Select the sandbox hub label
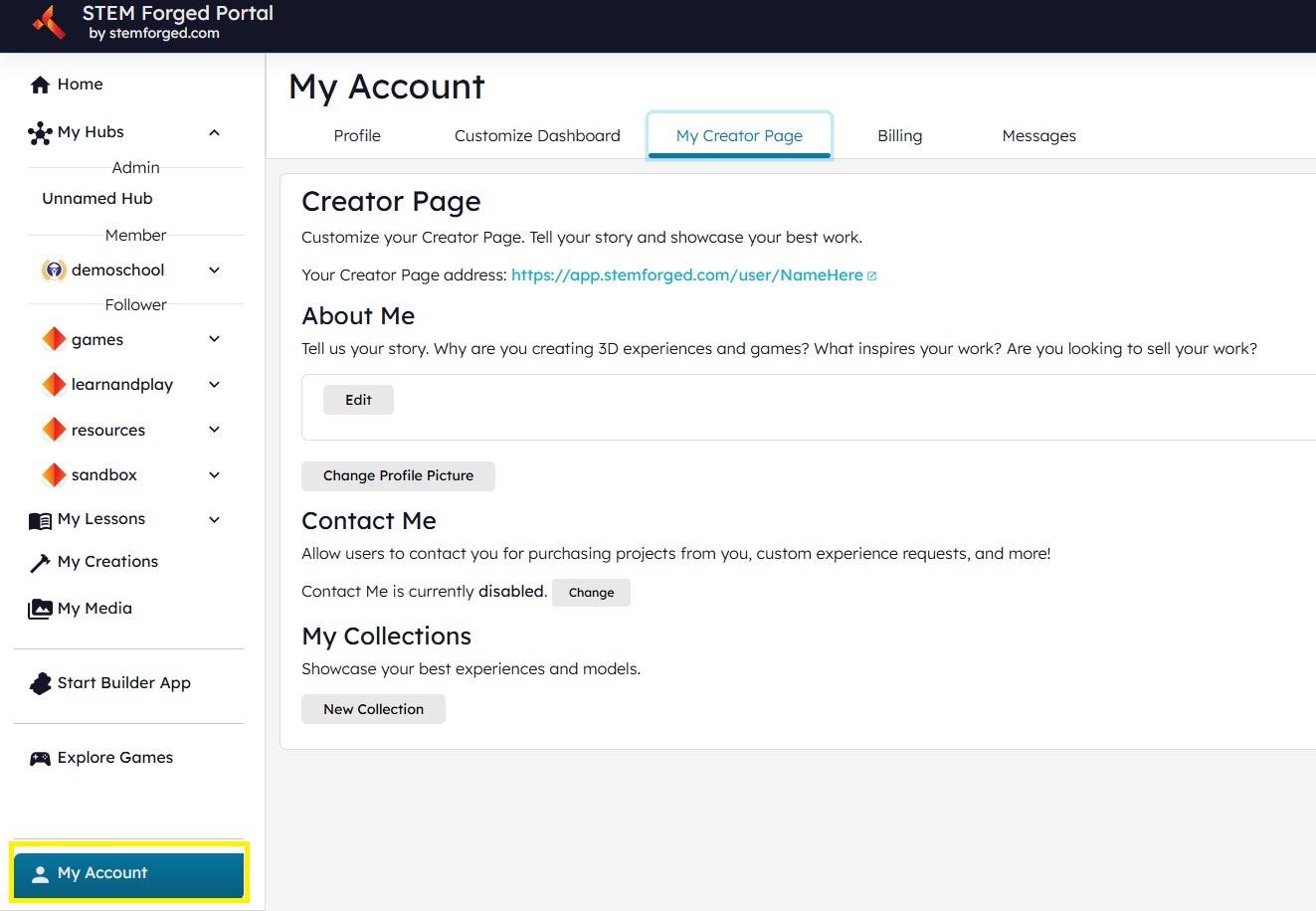This screenshot has width=1316, height=911. [x=104, y=474]
